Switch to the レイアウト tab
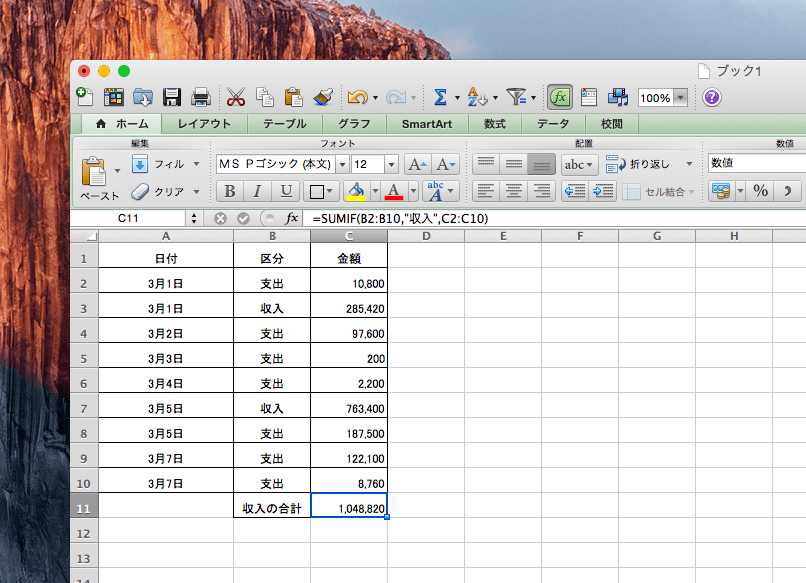This screenshot has height=583, width=806. pyautogui.click(x=204, y=124)
